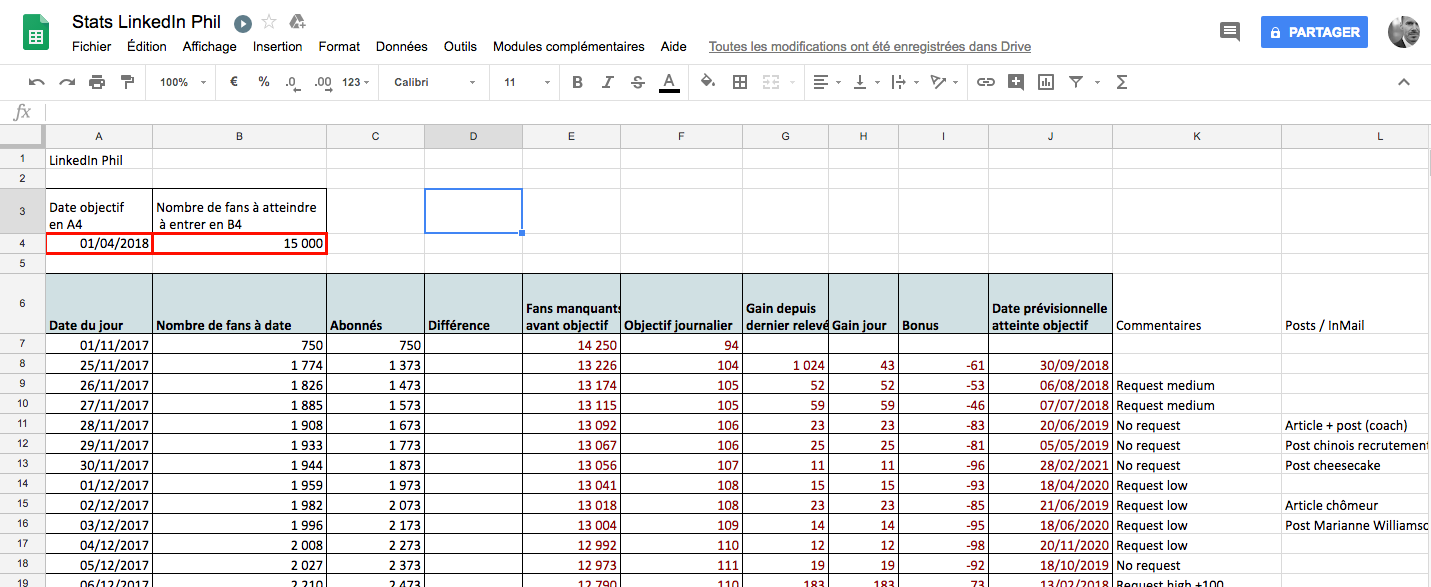Screen dimensions: 1431x587
Task: Open the text color picker
Action: click(x=669, y=82)
